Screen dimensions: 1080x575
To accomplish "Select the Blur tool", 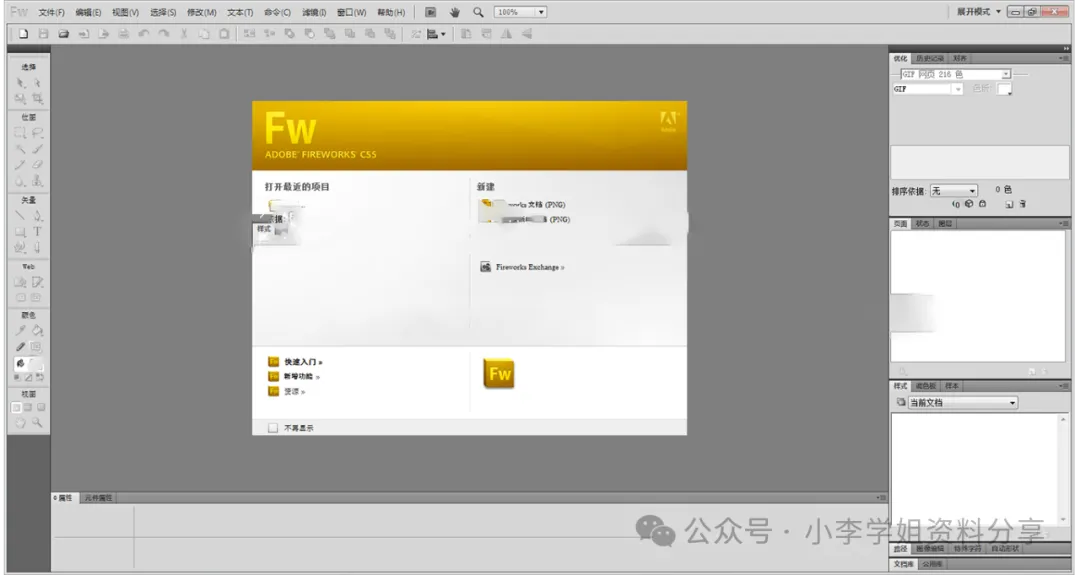I will pos(20,181).
